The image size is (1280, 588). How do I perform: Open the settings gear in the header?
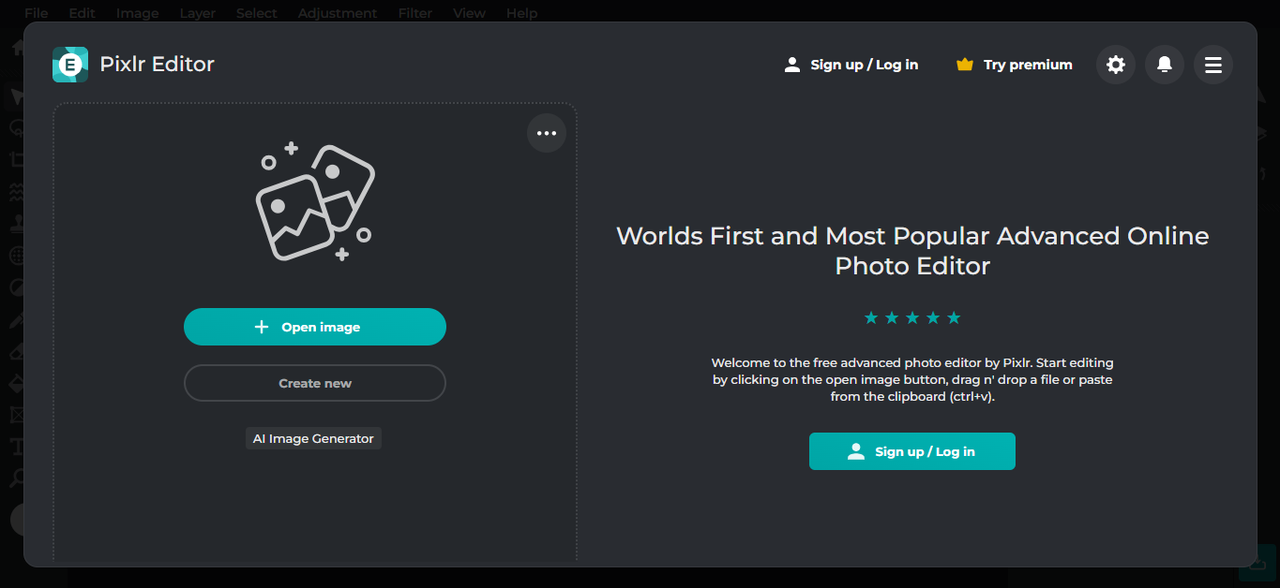point(1116,65)
